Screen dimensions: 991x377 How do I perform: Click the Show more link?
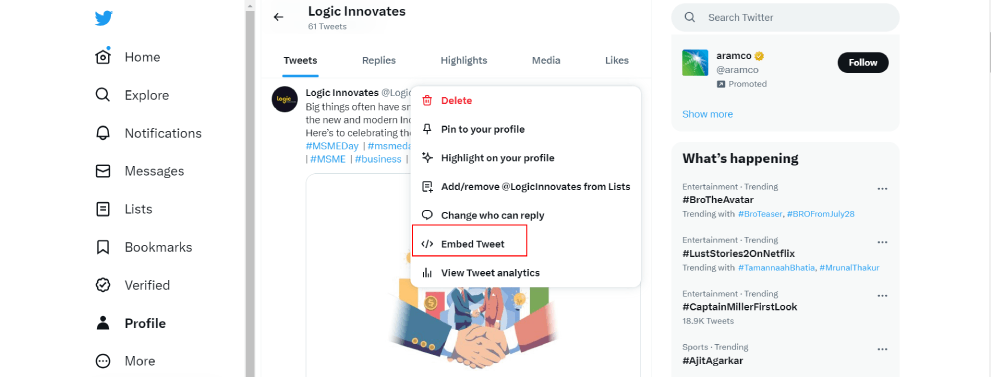point(707,114)
